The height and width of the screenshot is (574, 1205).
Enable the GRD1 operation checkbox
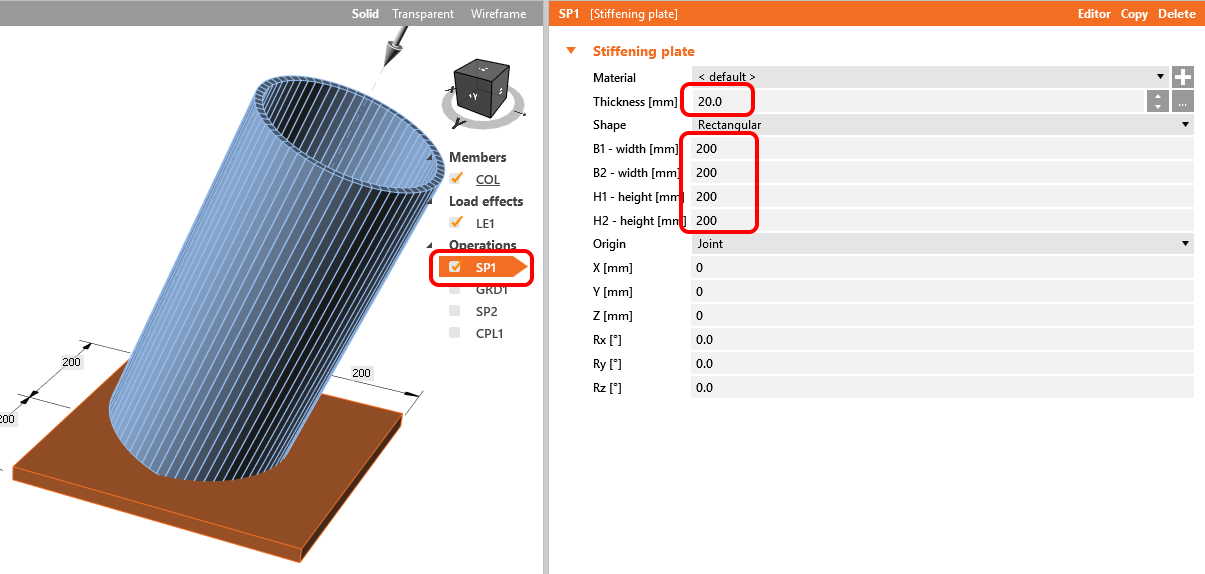pos(455,289)
